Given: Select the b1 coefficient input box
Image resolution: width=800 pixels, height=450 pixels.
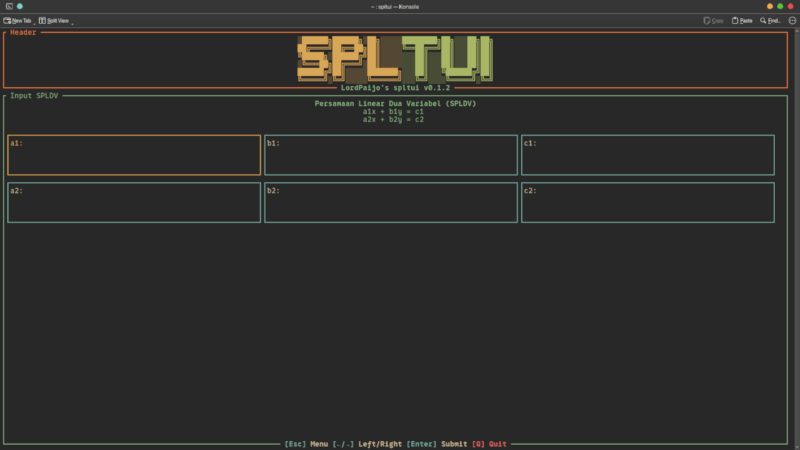Looking at the screenshot, I should click(x=390, y=155).
